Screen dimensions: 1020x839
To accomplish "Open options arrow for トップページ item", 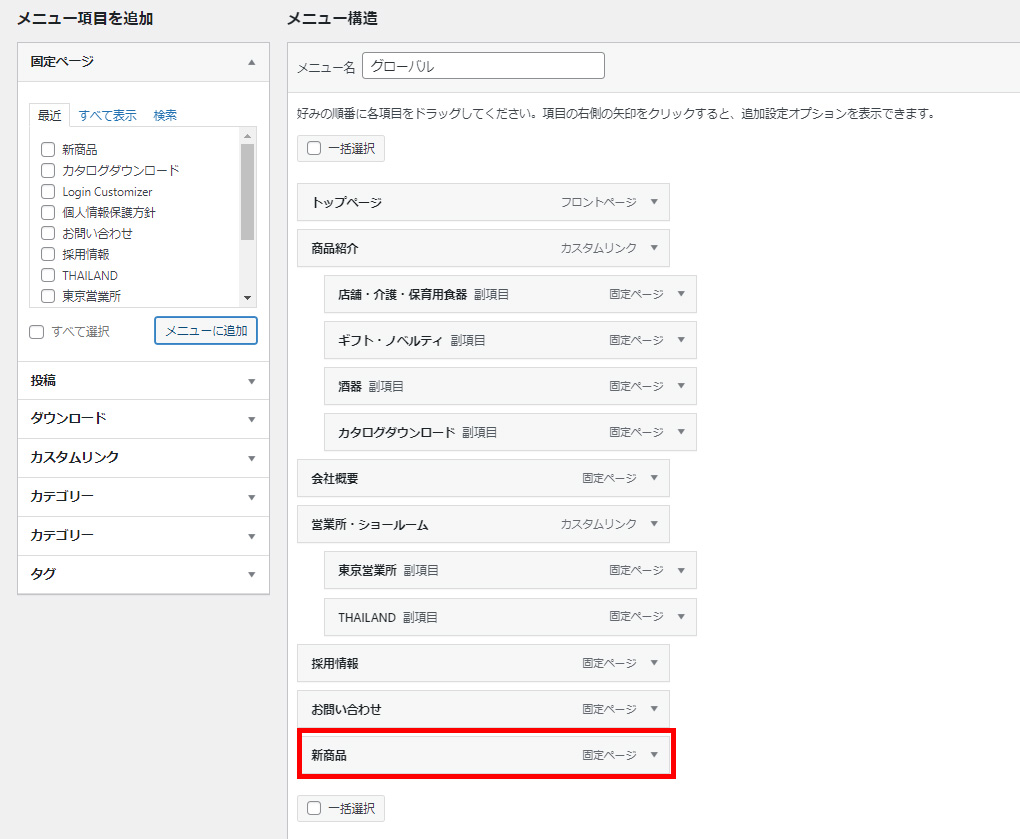I will tap(654, 202).
